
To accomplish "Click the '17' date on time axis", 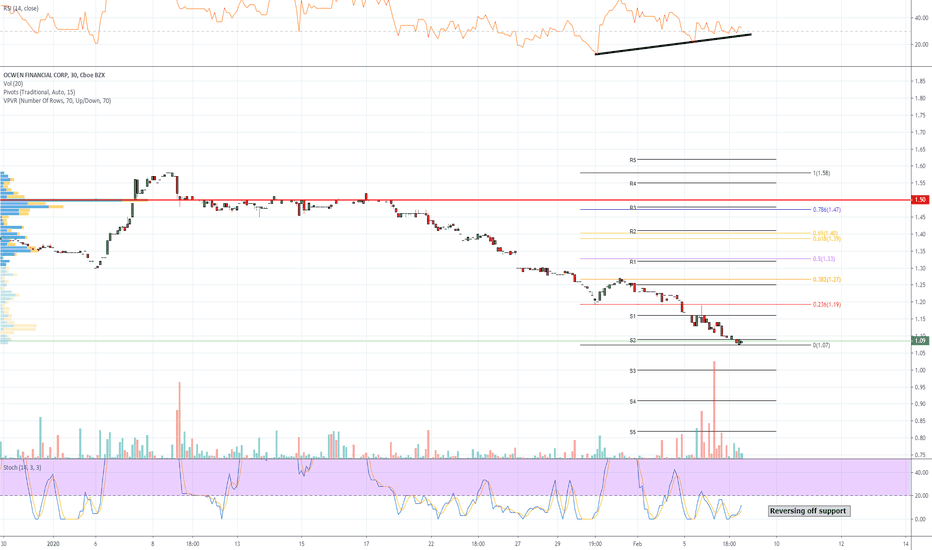I will coord(366,543).
